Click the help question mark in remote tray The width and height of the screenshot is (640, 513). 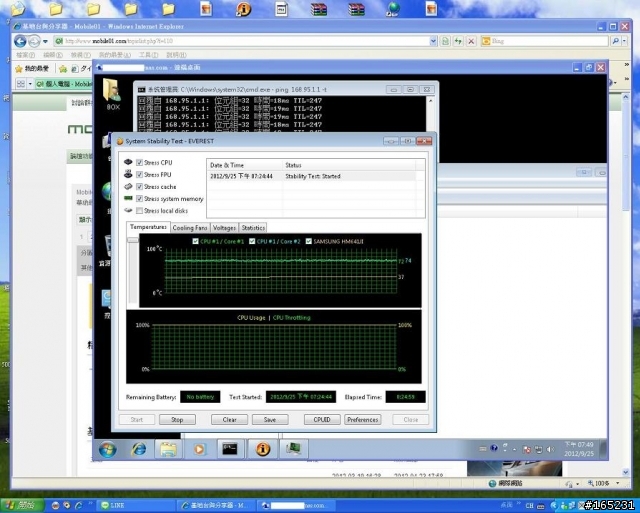pos(494,448)
